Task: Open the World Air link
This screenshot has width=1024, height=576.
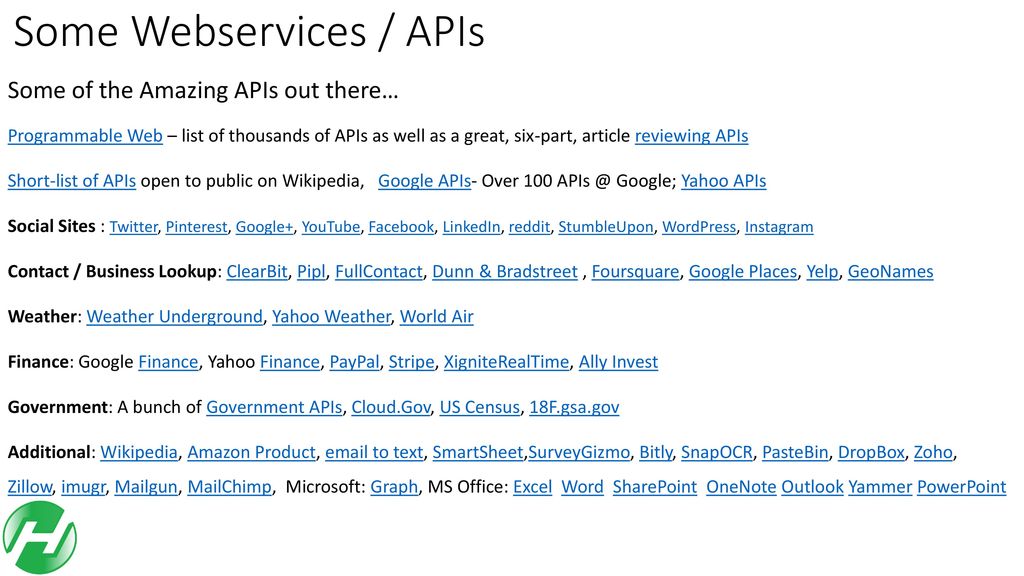Action: [437, 317]
